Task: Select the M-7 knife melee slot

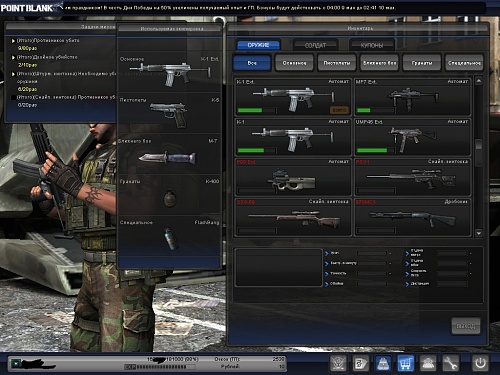Action: [169, 154]
